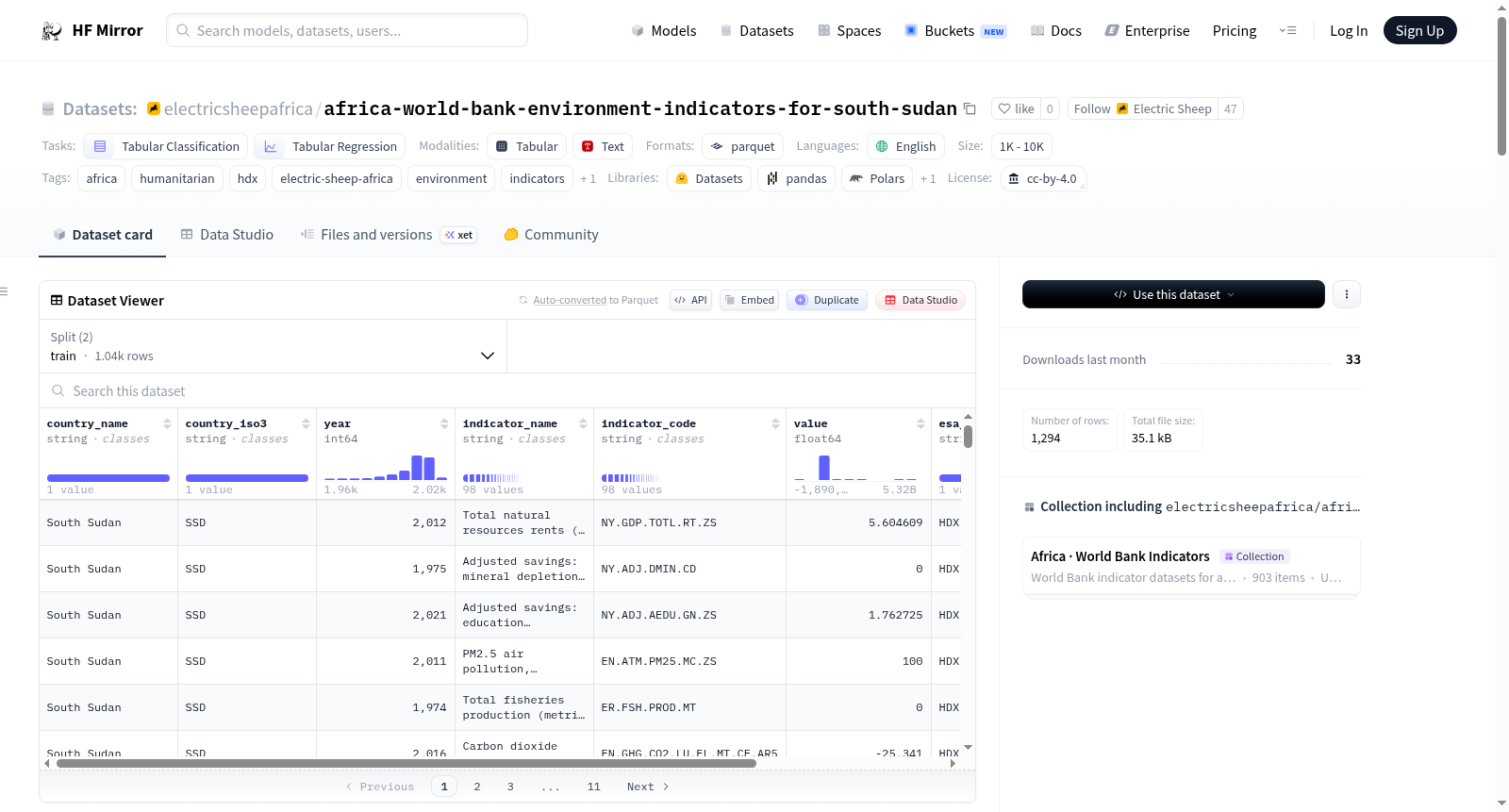Sort by value column sort icon
Viewport: 1509px width, 812px height.
coord(920,423)
